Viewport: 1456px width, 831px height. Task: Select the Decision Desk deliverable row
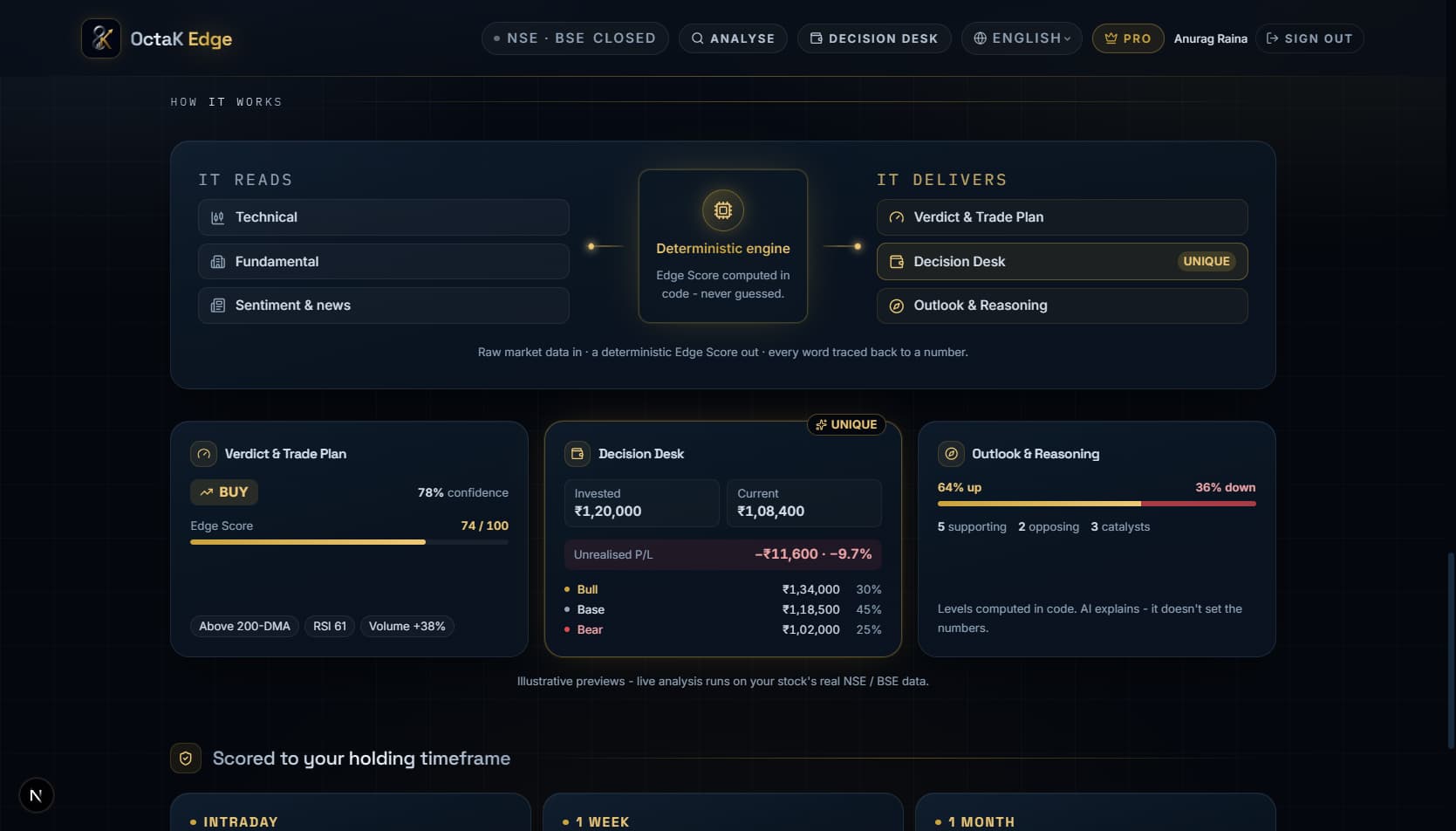point(1062,262)
